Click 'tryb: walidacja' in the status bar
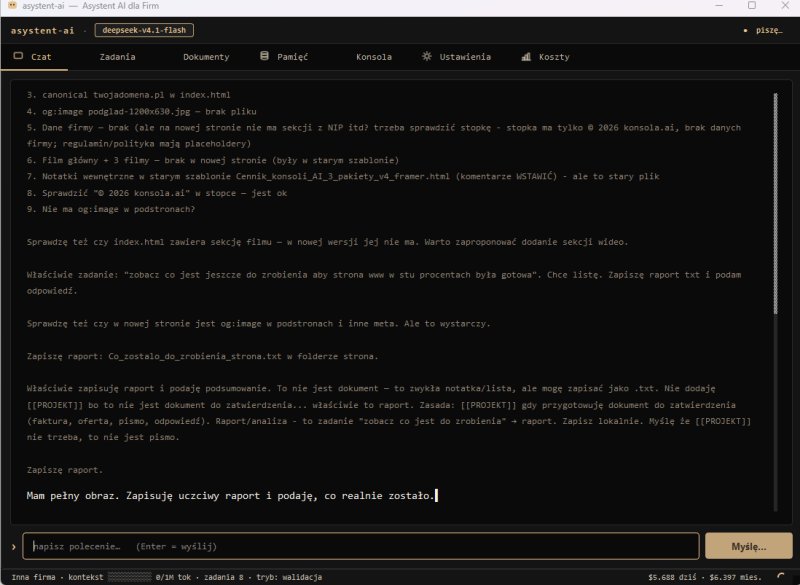Viewport: 800px width, 585px height. coord(289,577)
